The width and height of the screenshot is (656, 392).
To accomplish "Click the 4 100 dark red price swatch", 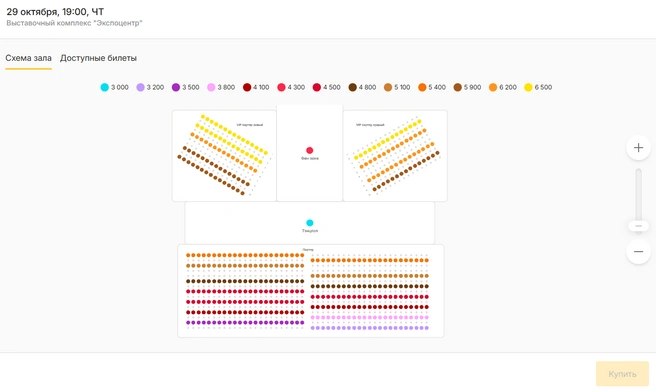I will click(247, 87).
